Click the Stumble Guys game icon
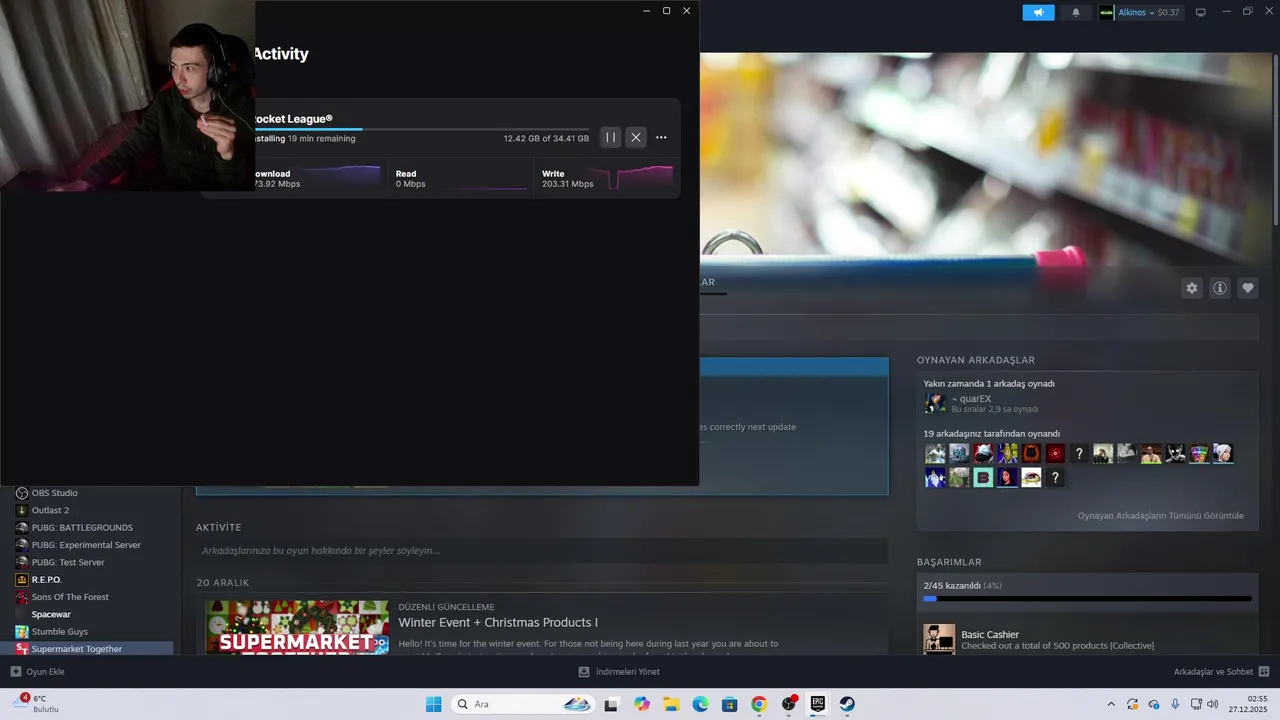 [x=22, y=632]
